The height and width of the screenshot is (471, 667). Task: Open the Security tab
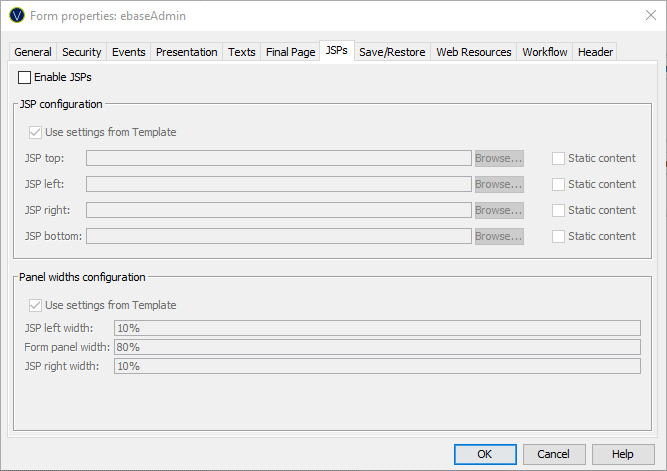(82, 52)
